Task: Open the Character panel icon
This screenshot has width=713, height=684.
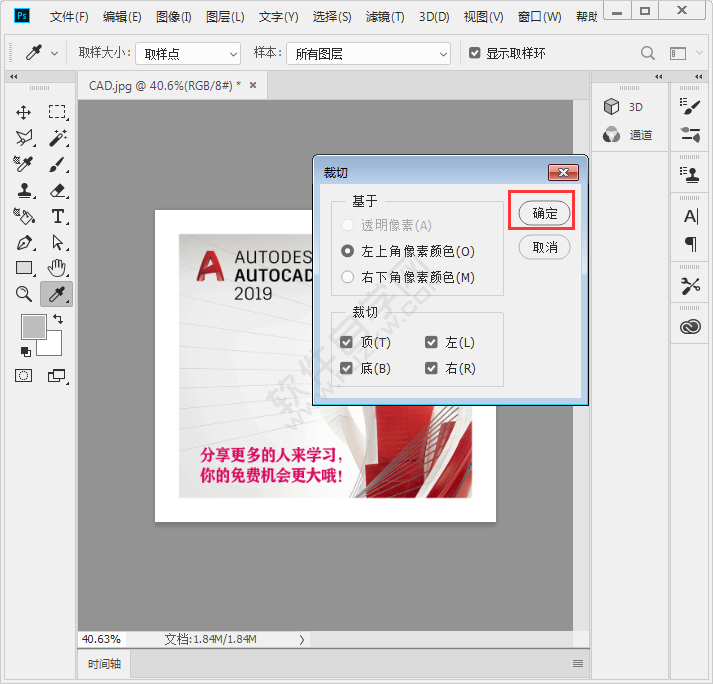Action: 690,216
